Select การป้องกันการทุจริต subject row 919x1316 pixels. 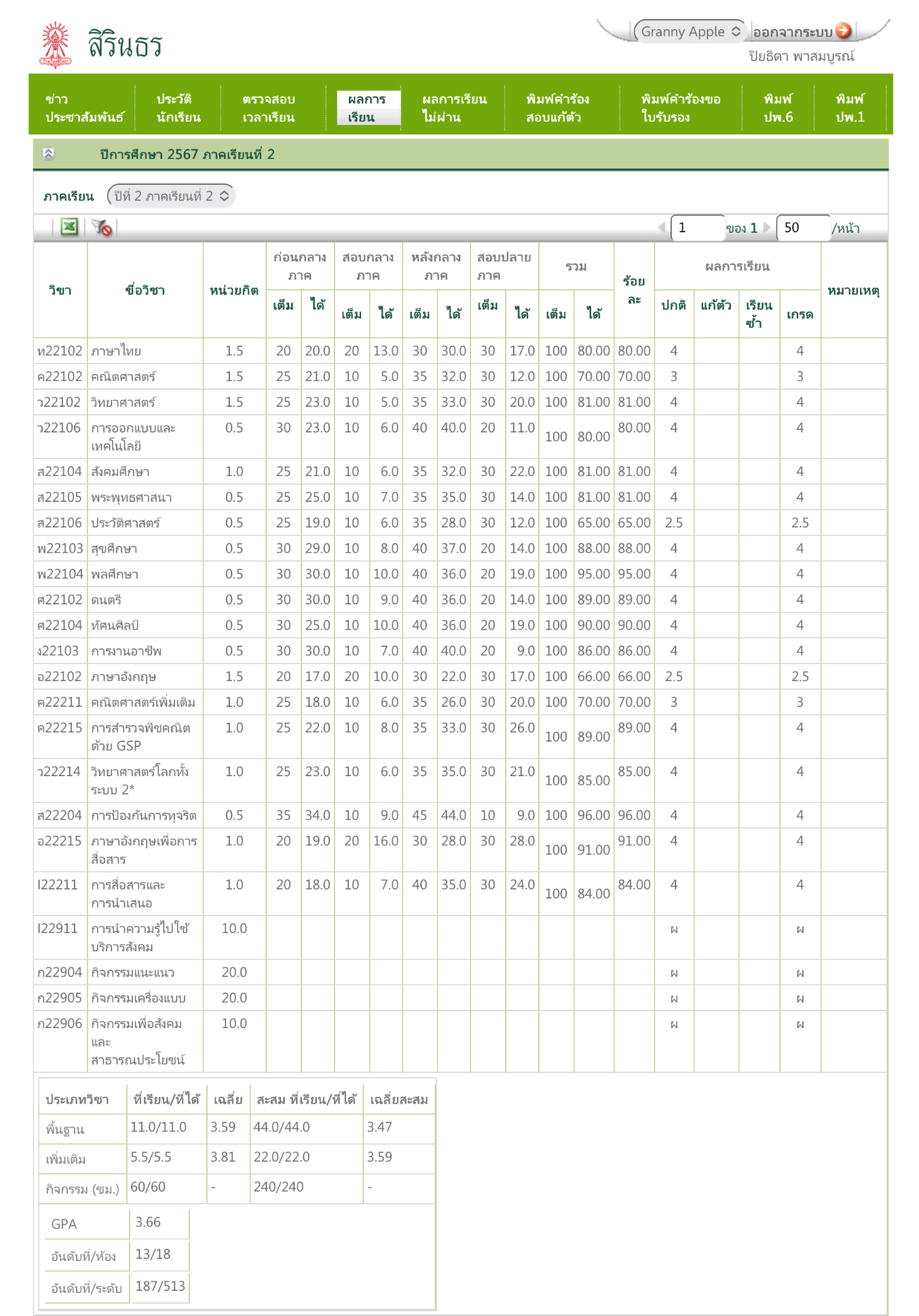pyautogui.click(x=460, y=815)
